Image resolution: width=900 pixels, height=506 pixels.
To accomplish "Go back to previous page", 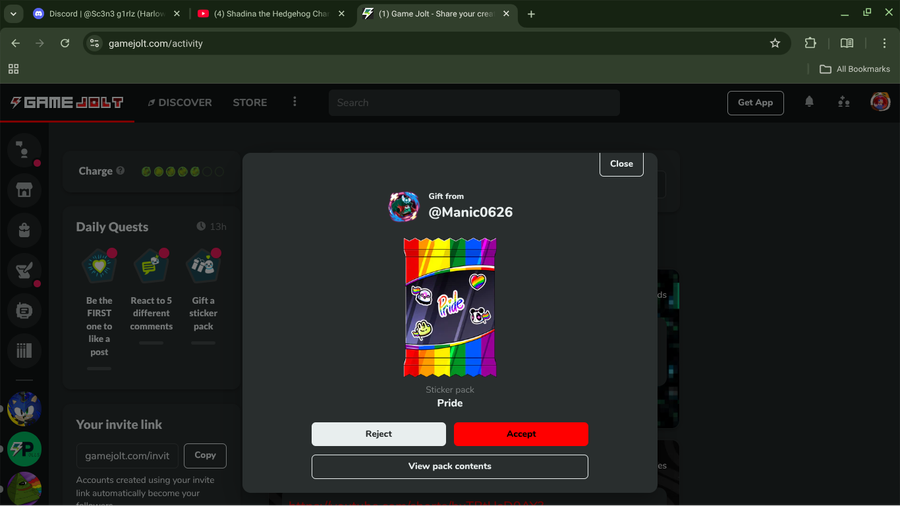I will pyautogui.click(x=15, y=44).
